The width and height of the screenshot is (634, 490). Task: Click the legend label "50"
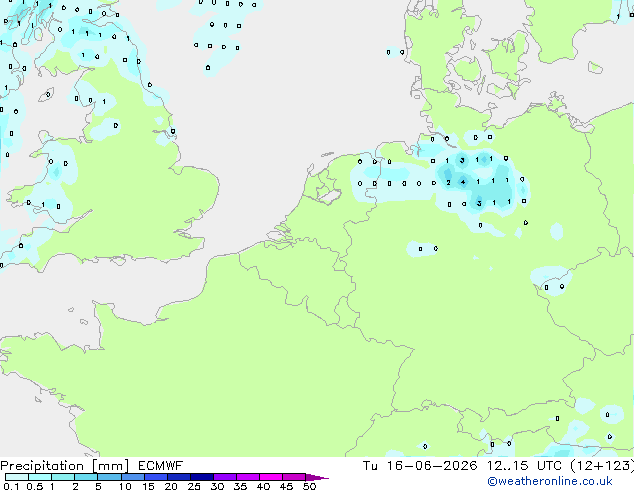click(x=309, y=486)
